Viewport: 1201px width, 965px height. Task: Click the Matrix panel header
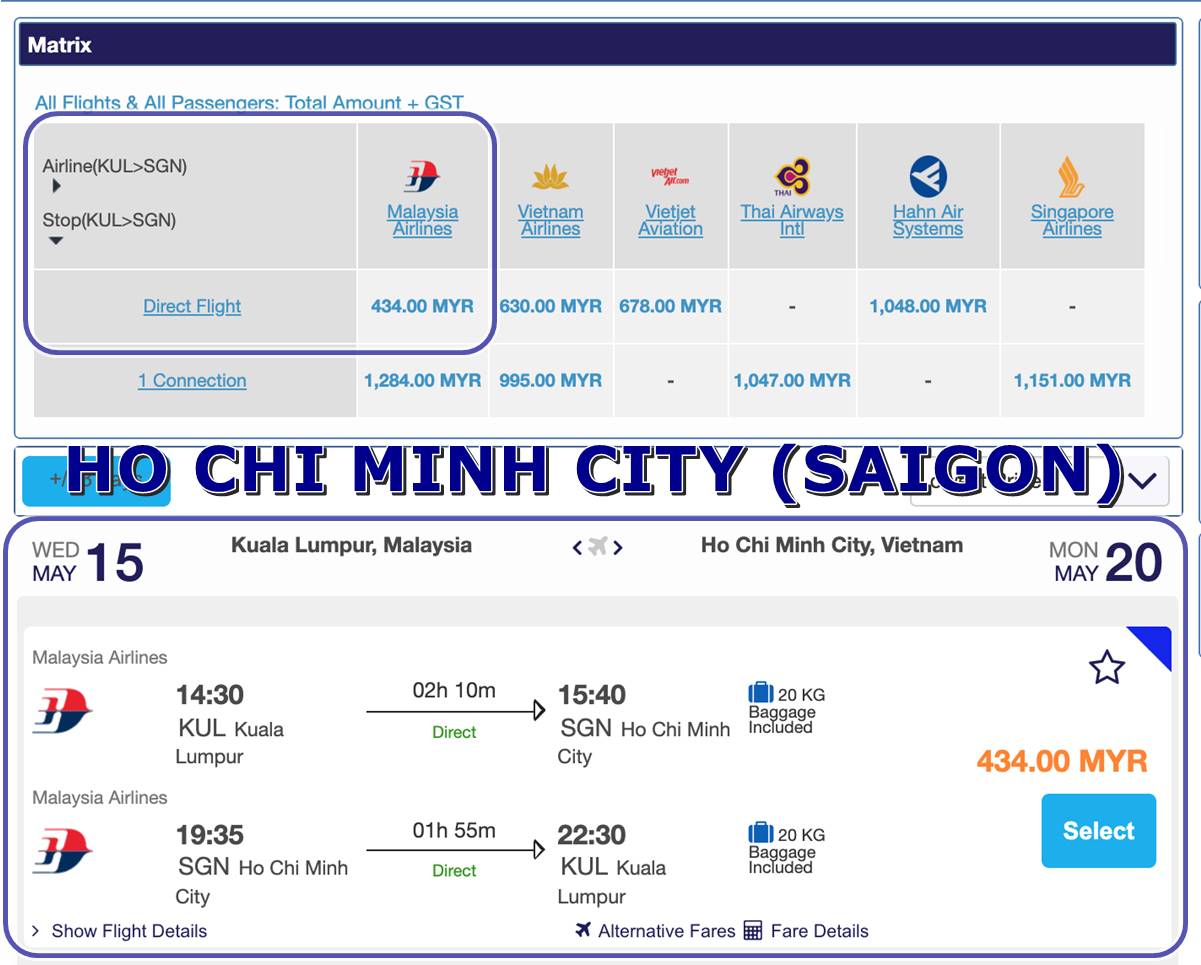(596, 44)
